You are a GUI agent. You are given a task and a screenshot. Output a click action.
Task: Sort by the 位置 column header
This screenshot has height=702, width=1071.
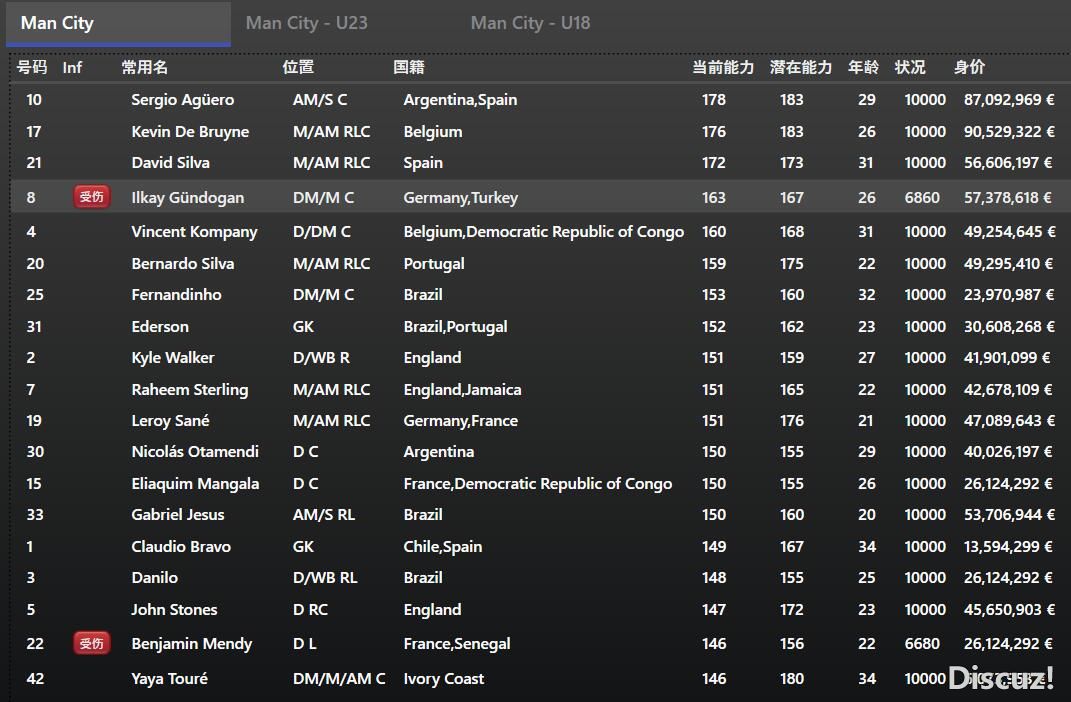point(298,67)
